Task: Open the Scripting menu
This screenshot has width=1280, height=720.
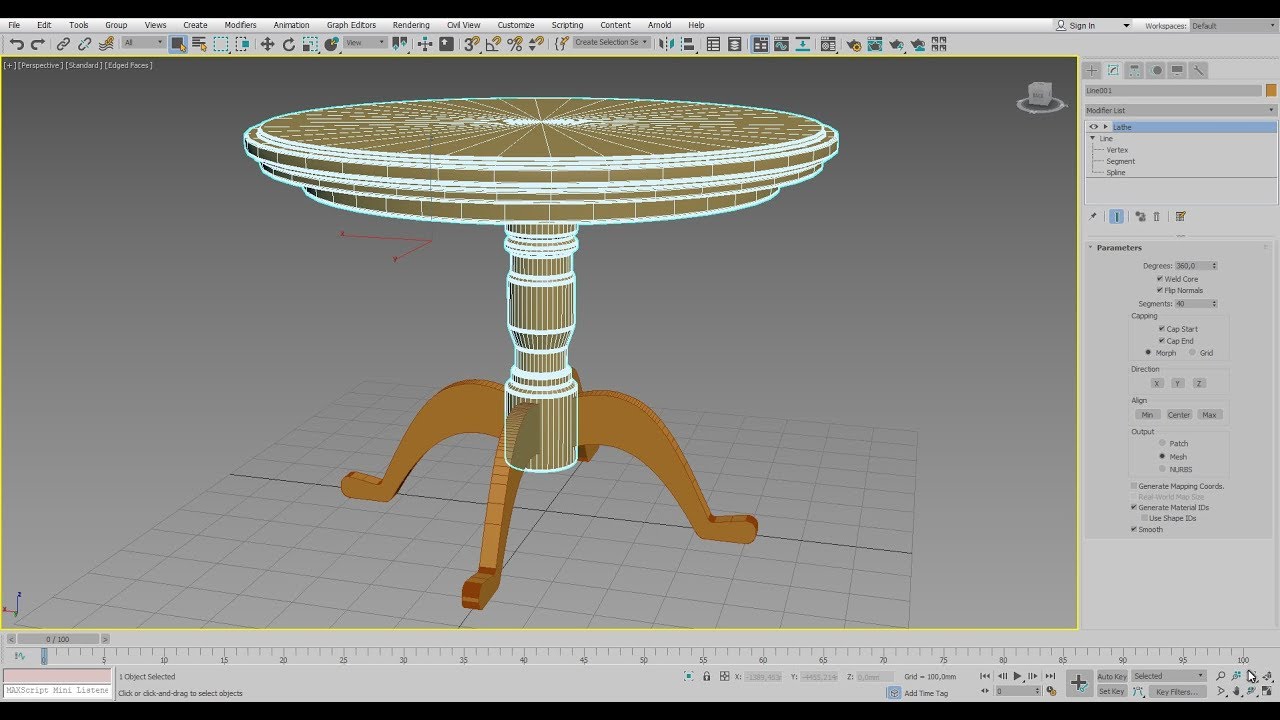Action: [567, 25]
